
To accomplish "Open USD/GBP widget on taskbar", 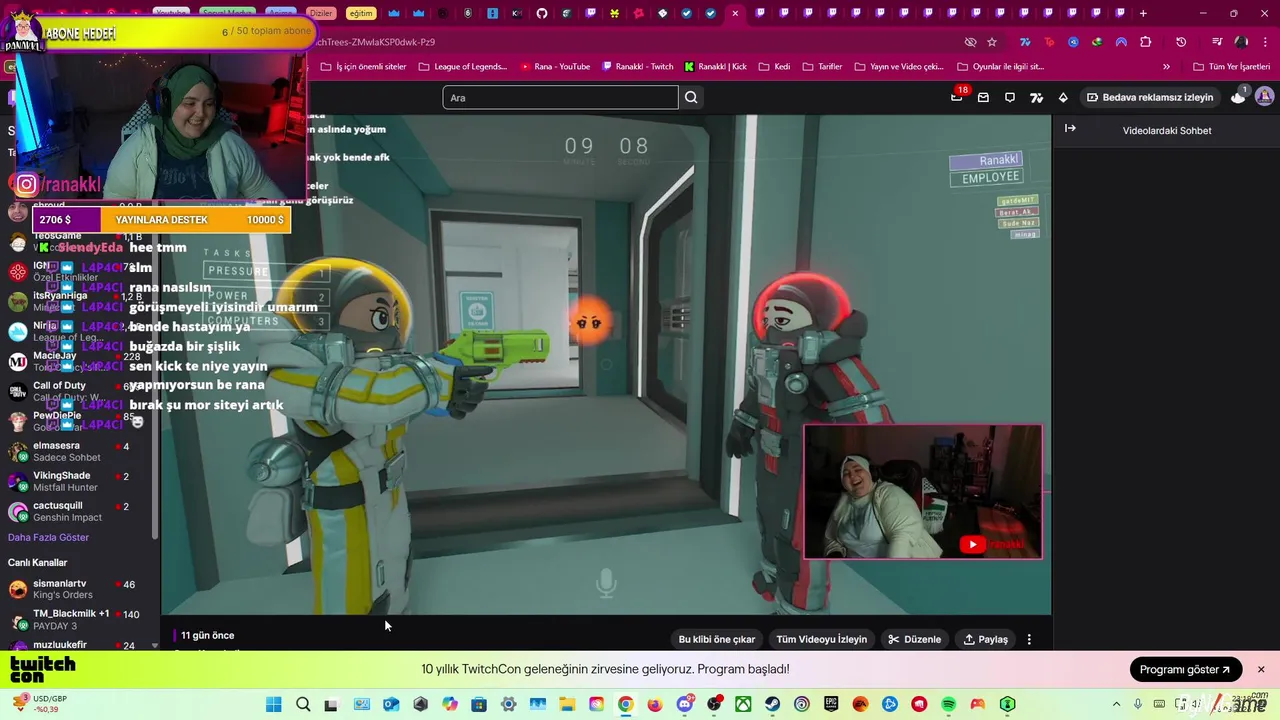I will pyautogui.click(x=40, y=704).
